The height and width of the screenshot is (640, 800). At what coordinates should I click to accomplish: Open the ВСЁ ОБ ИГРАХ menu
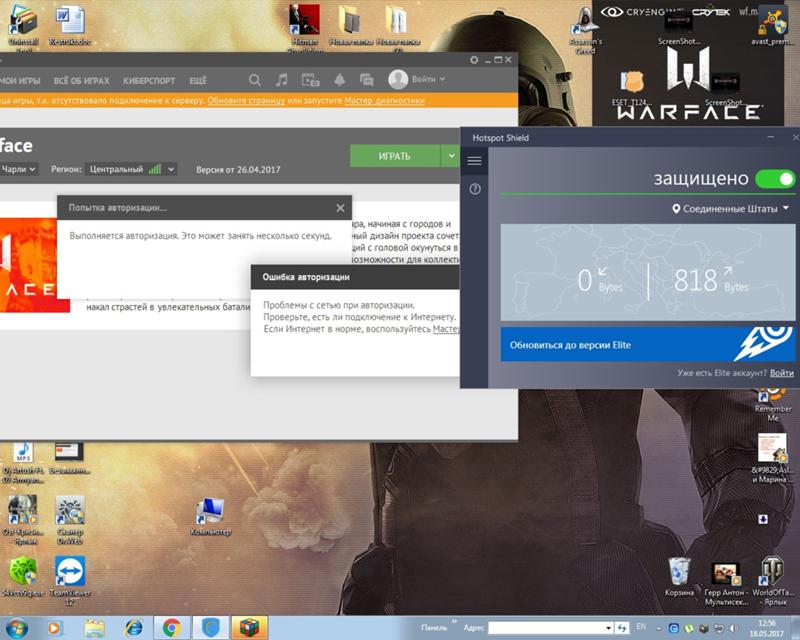[82, 81]
